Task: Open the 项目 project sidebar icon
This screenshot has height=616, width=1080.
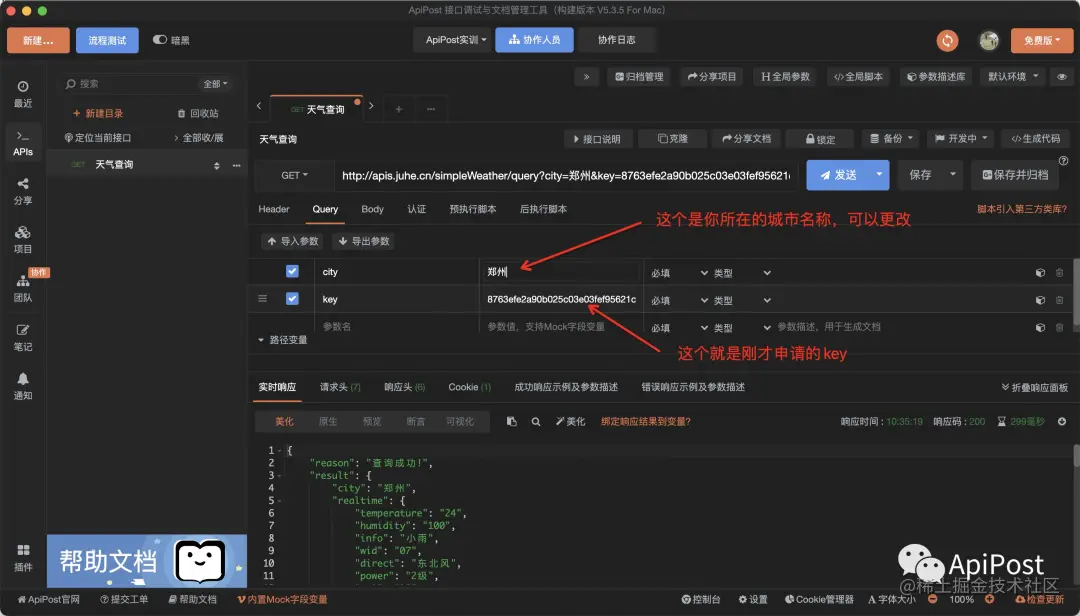Action: pyautogui.click(x=23, y=239)
